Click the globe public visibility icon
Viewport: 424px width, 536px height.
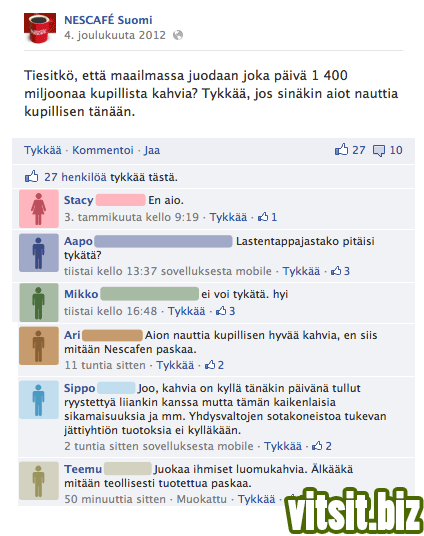tap(178, 35)
